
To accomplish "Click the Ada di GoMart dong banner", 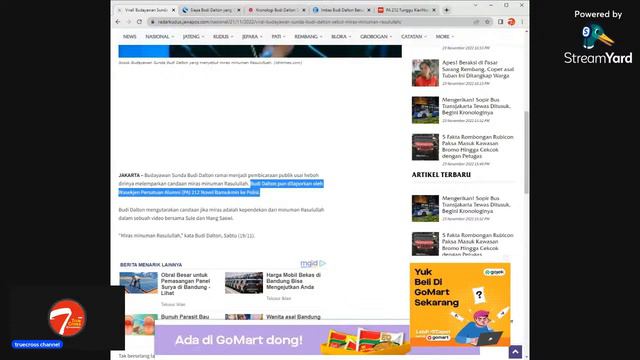I will [x=282, y=340].
